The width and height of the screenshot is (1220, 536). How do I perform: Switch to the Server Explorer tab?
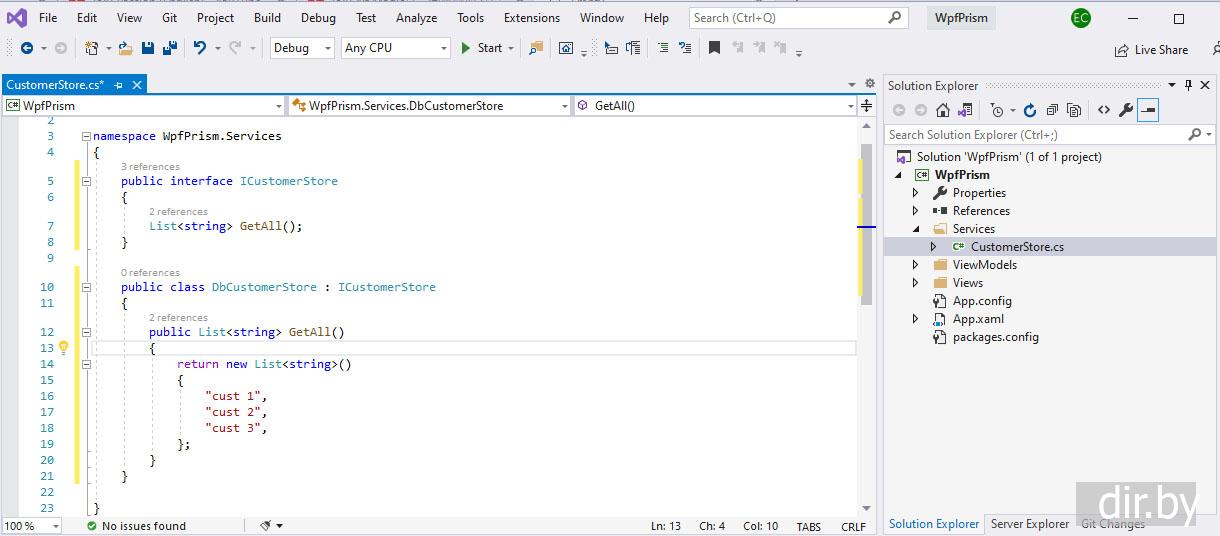[x=1029, y=524]
